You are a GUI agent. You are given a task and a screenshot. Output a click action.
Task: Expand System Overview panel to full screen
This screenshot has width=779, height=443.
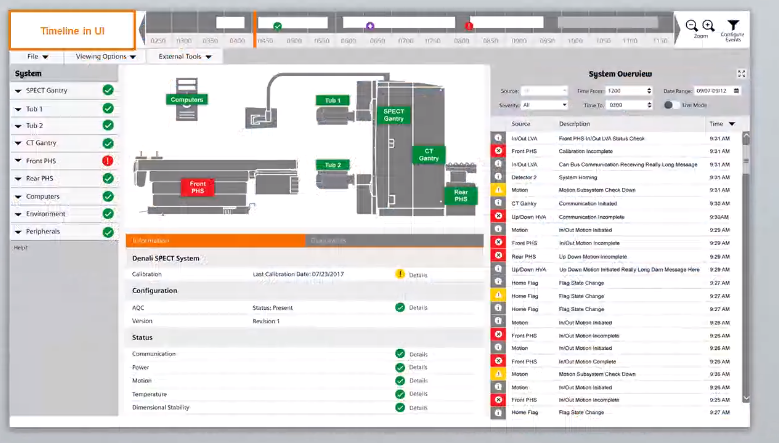(741, 74)
